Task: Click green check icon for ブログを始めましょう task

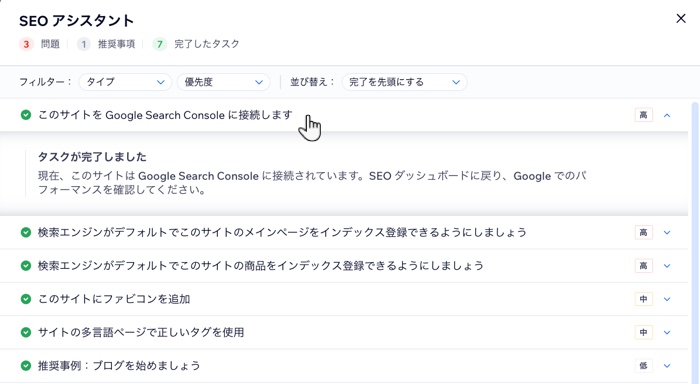Action: [26, 366]
